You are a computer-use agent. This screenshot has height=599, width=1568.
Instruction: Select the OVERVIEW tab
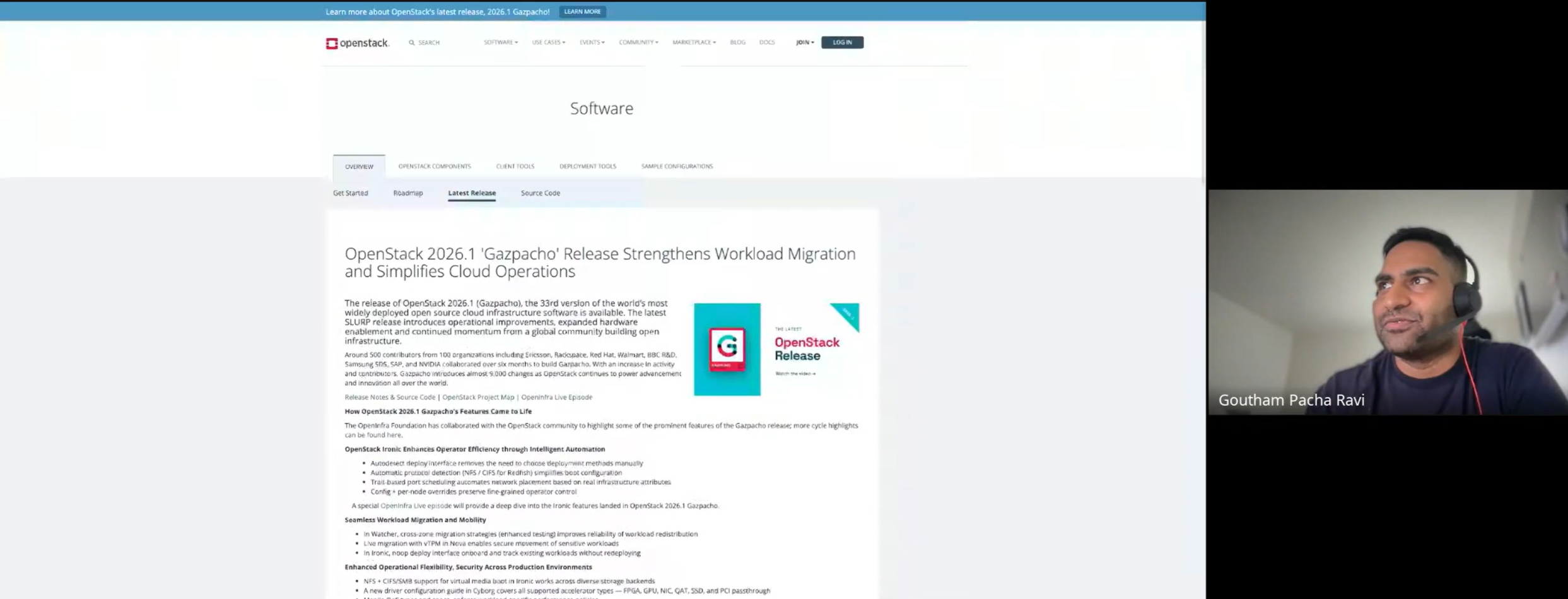coord(359,167)
